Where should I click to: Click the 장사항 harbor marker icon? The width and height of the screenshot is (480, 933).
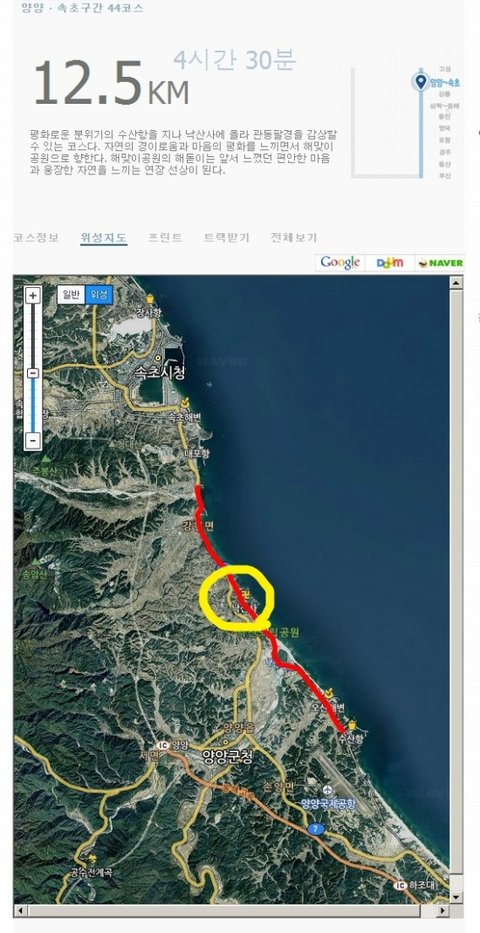(149, 299)
